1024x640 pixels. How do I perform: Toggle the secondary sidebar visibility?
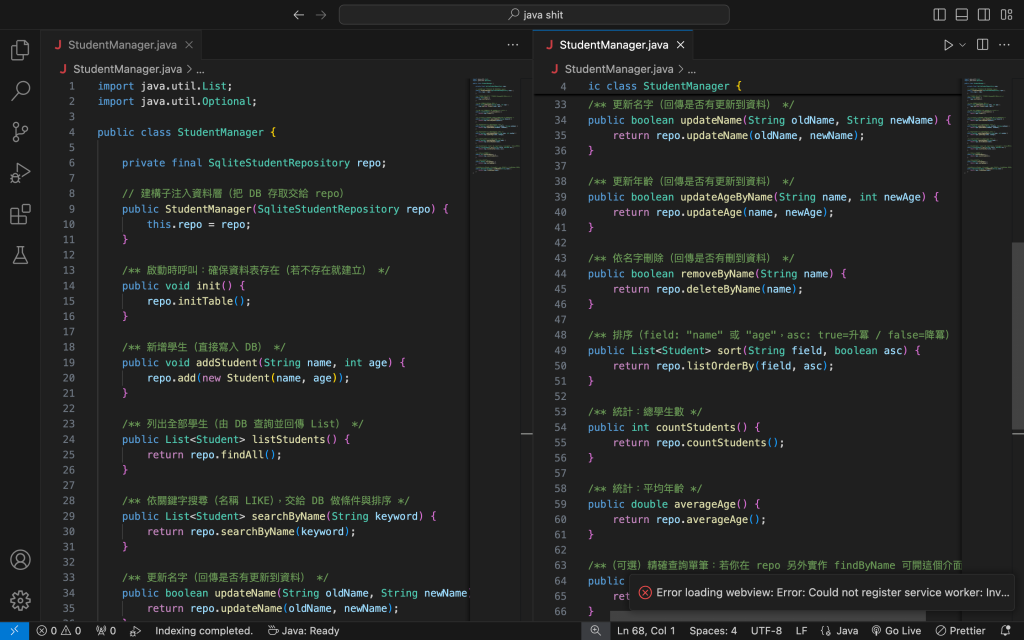click(983, 15)
